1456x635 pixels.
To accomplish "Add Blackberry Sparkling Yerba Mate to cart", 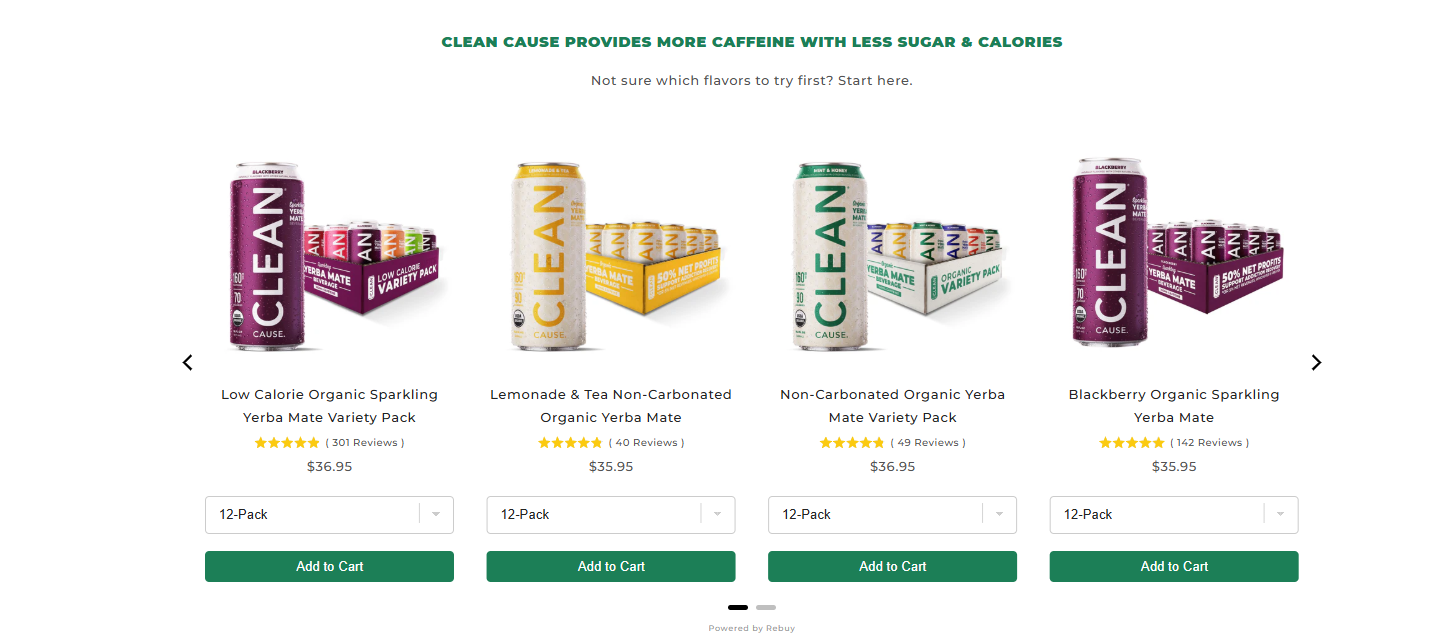I will tap(1174, 566).
